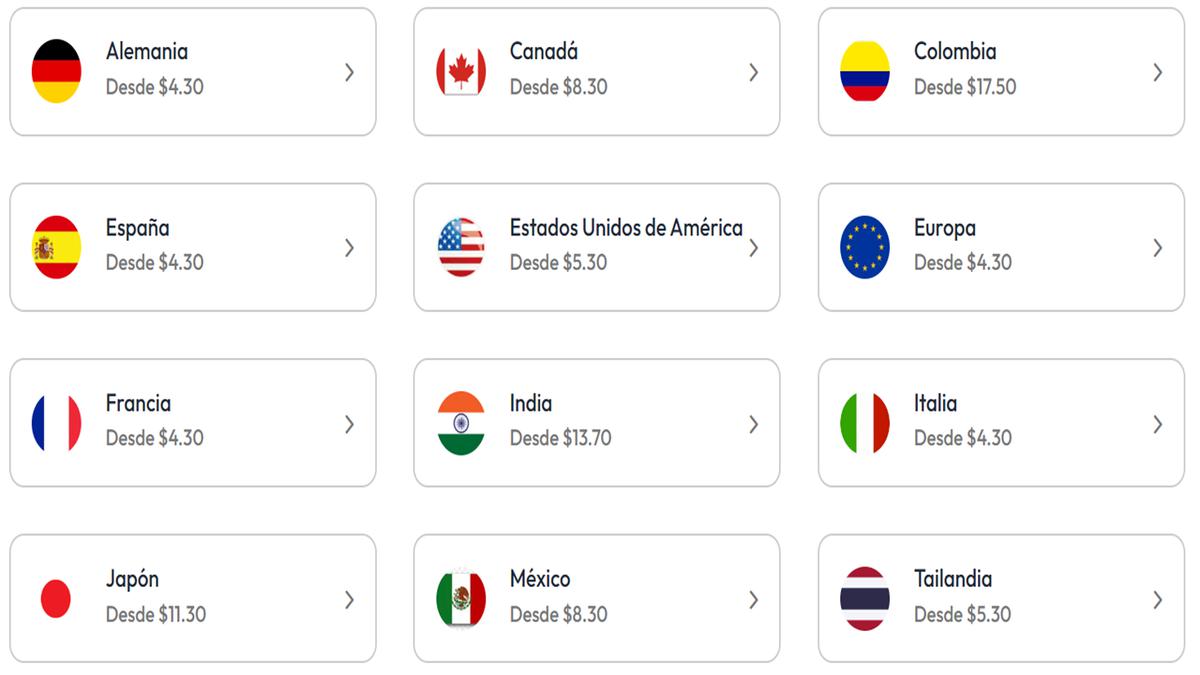Click the Thailand flag icon
The image size is (1200, 675).
pos(864,599)
